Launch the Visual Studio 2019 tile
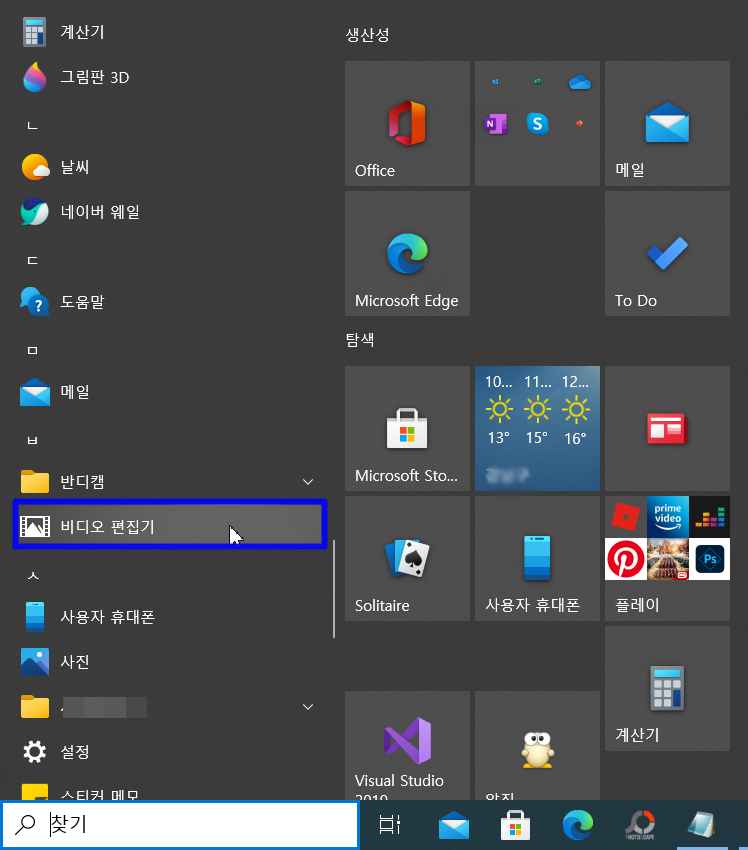Screen dimensions: 748x850 click(407, 745)
